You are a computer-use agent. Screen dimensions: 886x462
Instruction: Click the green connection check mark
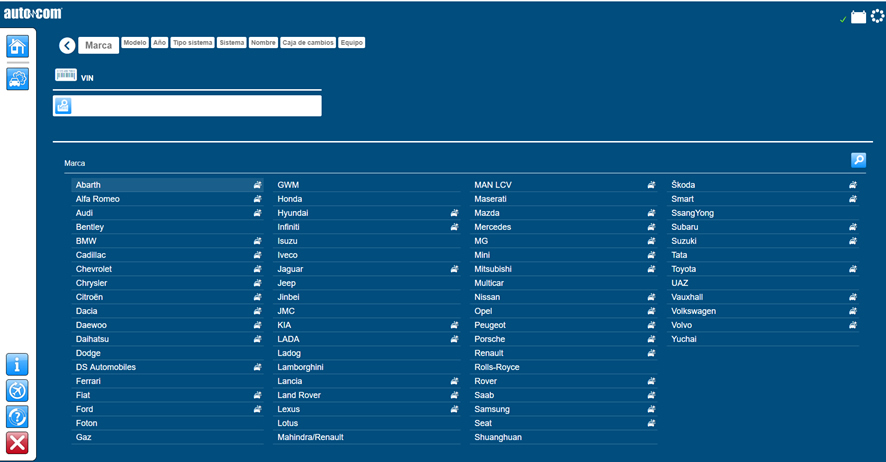(843, 19)
